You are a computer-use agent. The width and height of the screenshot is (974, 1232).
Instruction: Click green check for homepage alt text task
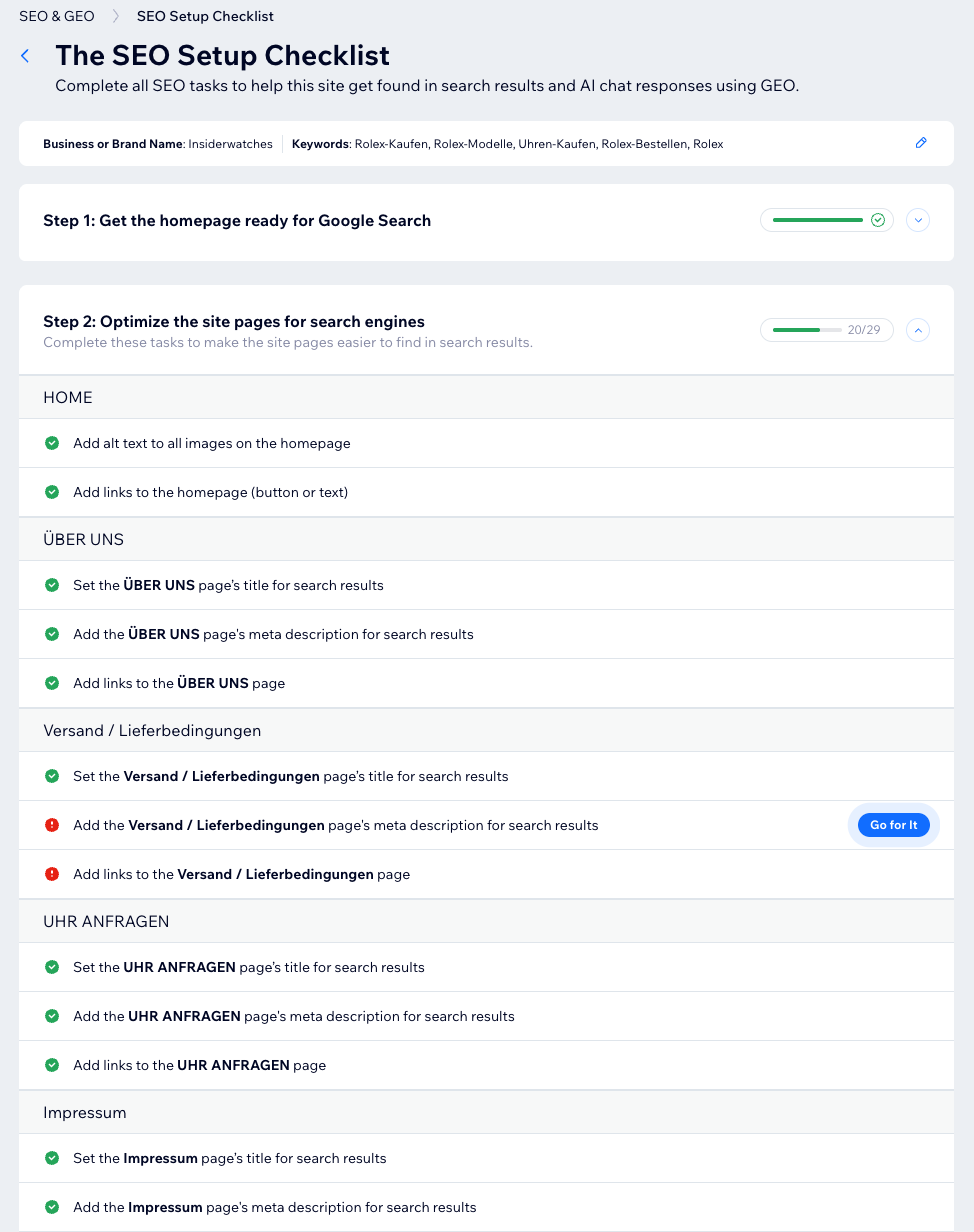[52, 443]
